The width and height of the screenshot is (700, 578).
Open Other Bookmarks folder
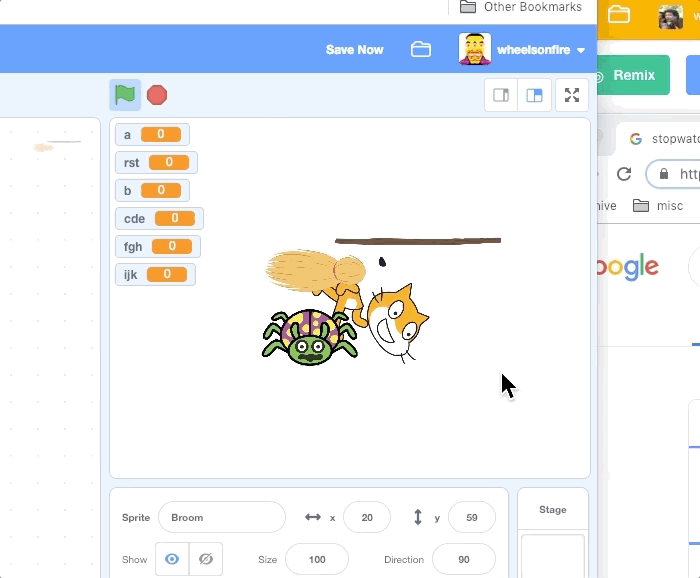click(x=521, y=7)
